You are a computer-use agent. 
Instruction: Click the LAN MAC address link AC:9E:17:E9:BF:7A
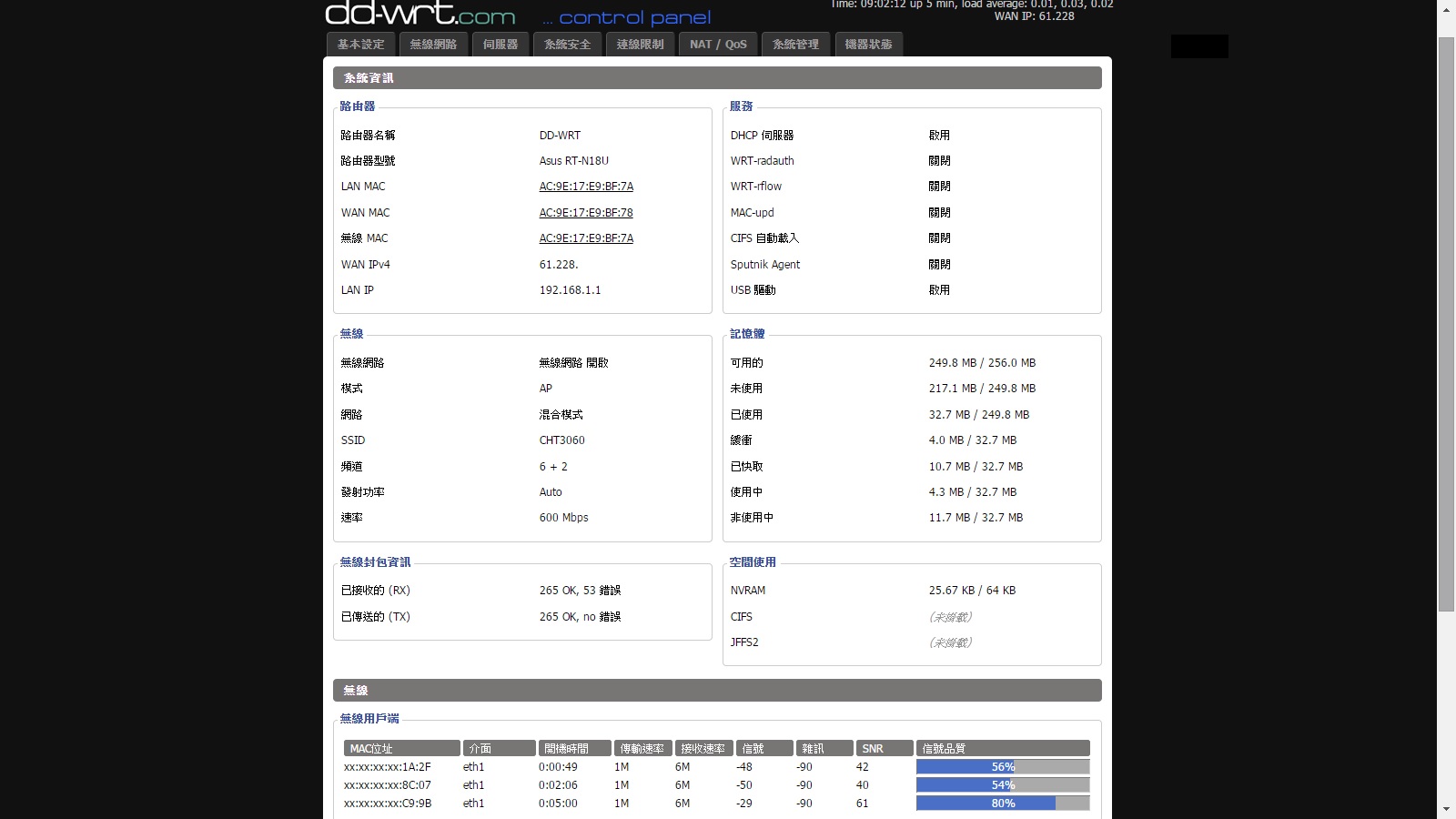tap(586, 187)
